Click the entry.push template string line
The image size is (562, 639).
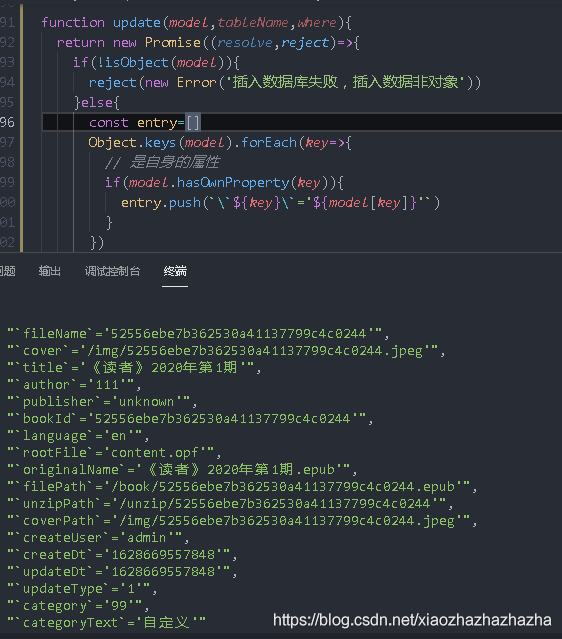pos(280,203)
